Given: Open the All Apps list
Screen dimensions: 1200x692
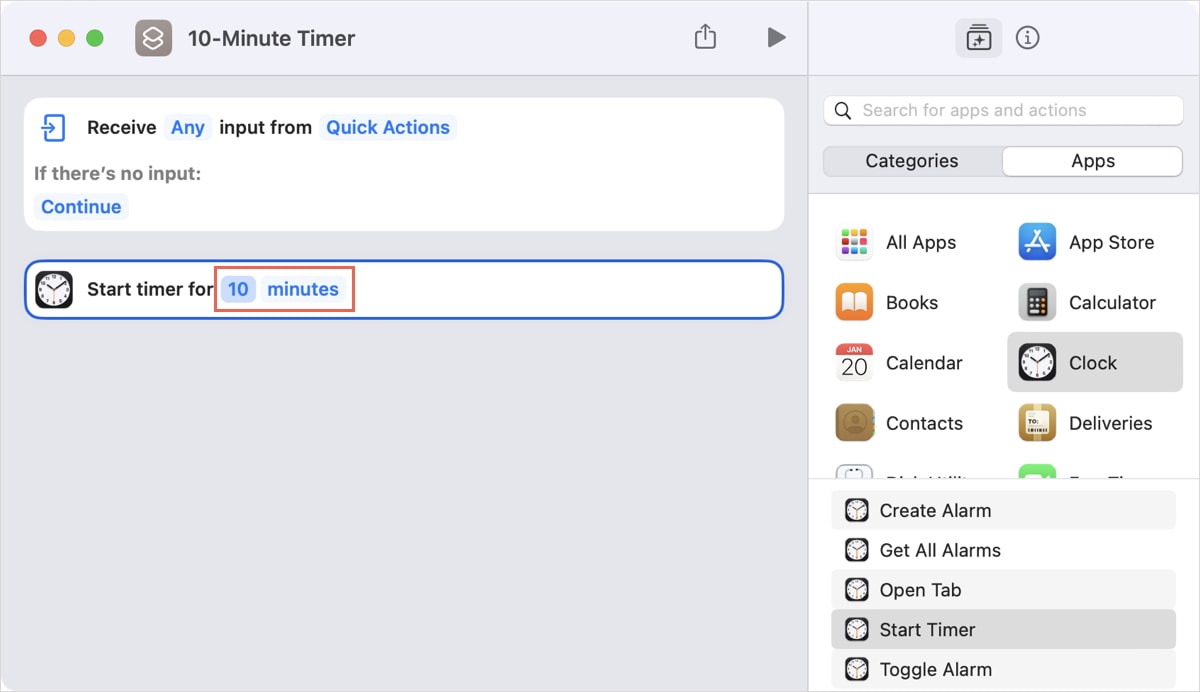Looking at the screenshot, I should tap(919, 241).
